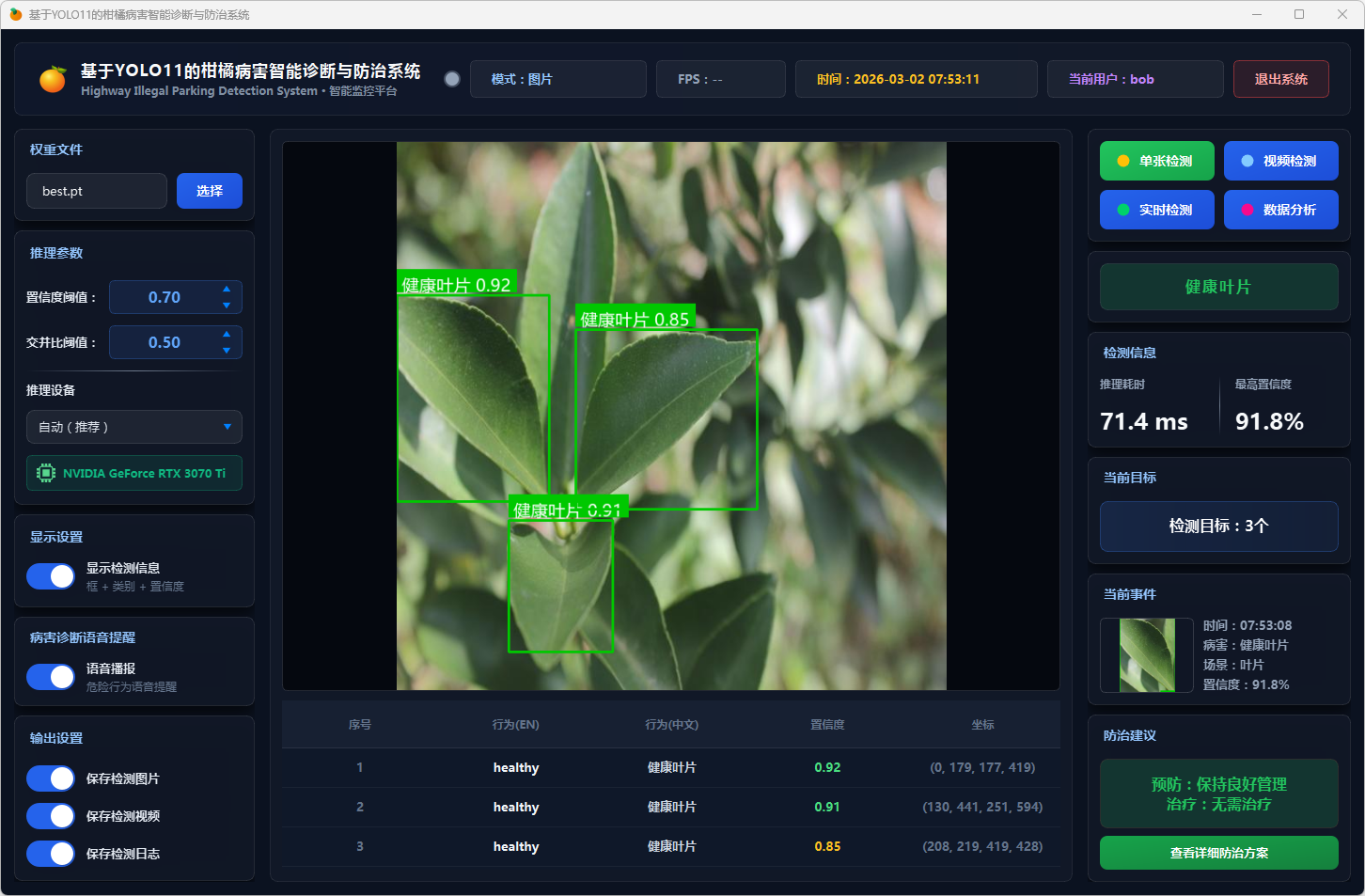Turn off 保存检测图片 toggle

51,778
